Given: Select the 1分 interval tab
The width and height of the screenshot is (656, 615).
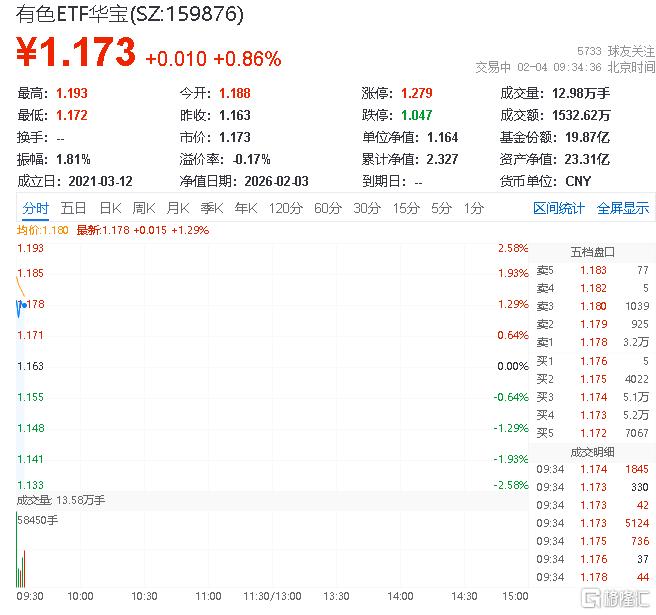Looking at the screenshot, I should coord(474,208).
